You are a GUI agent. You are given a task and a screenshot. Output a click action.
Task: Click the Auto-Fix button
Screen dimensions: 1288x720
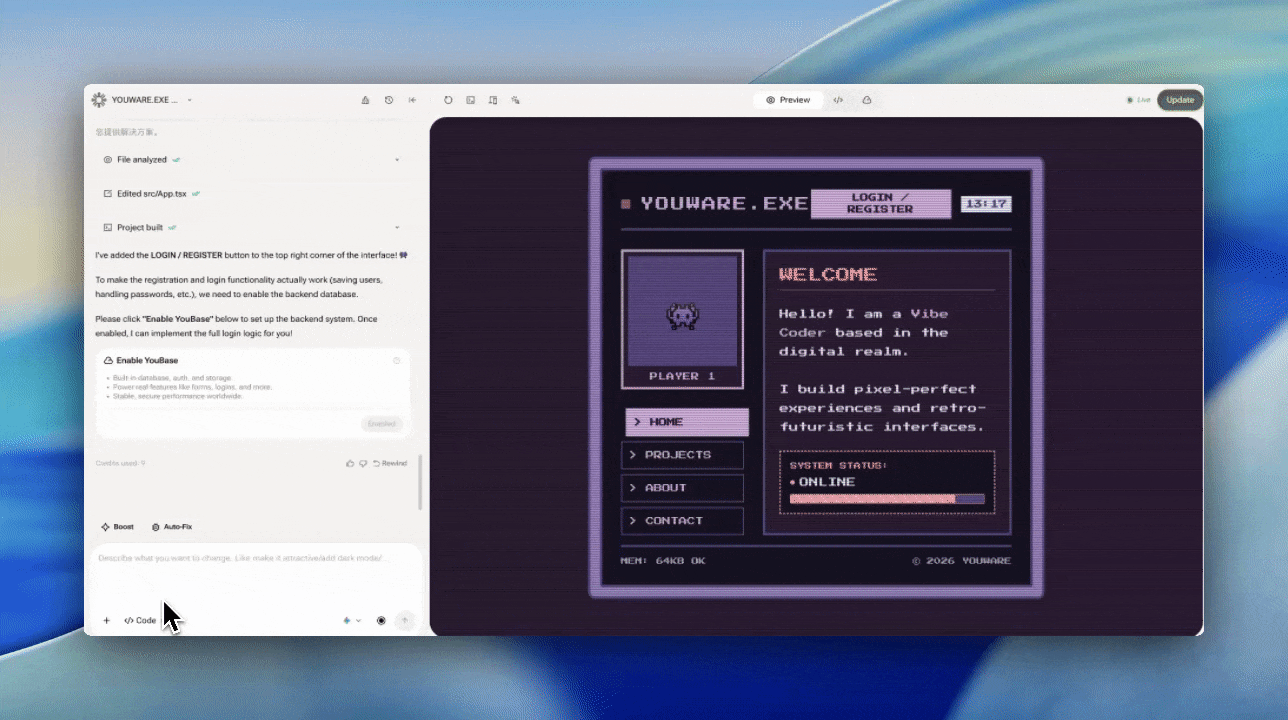(171, 527)
